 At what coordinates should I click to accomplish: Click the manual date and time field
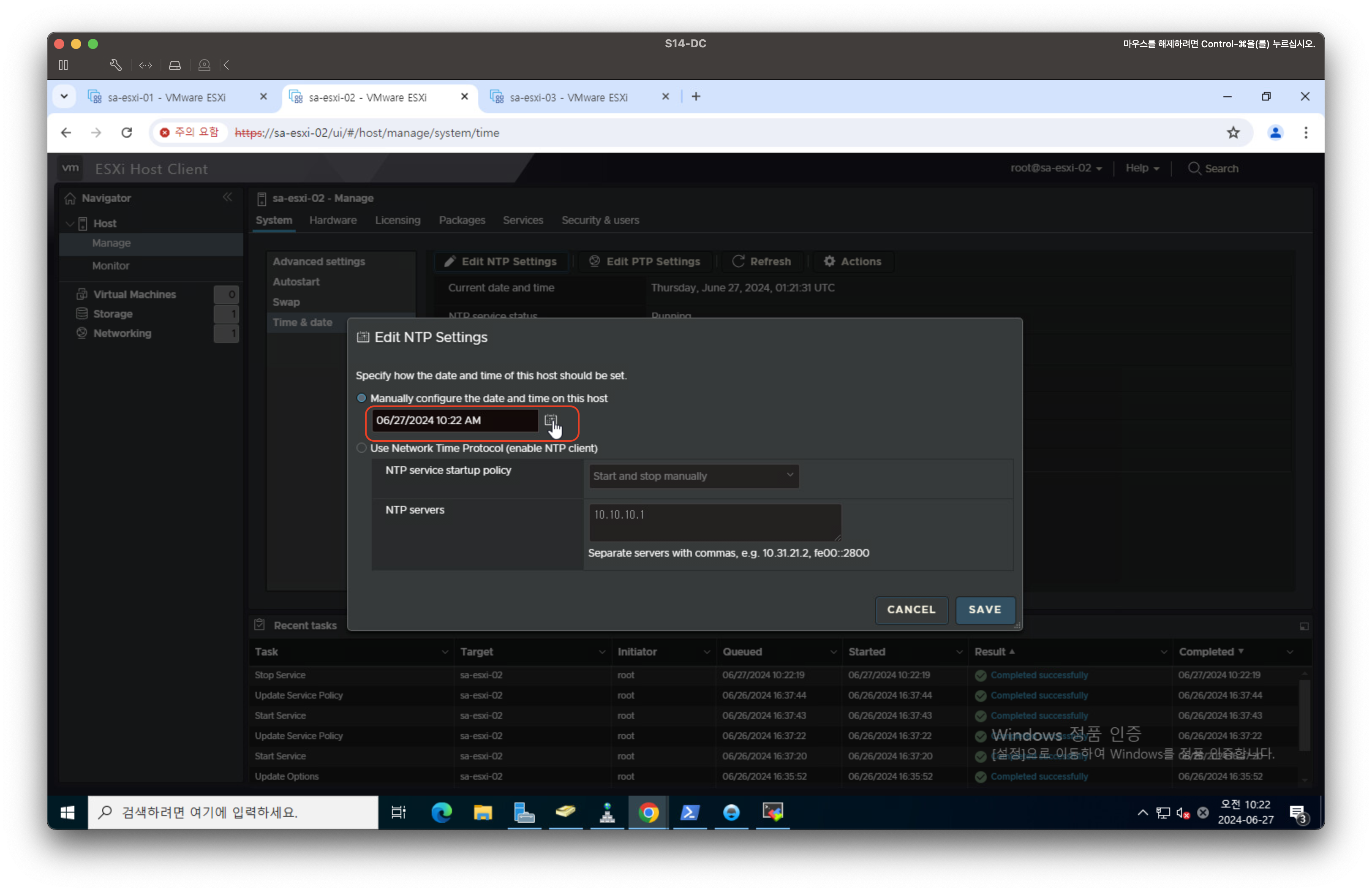point(454,420)
